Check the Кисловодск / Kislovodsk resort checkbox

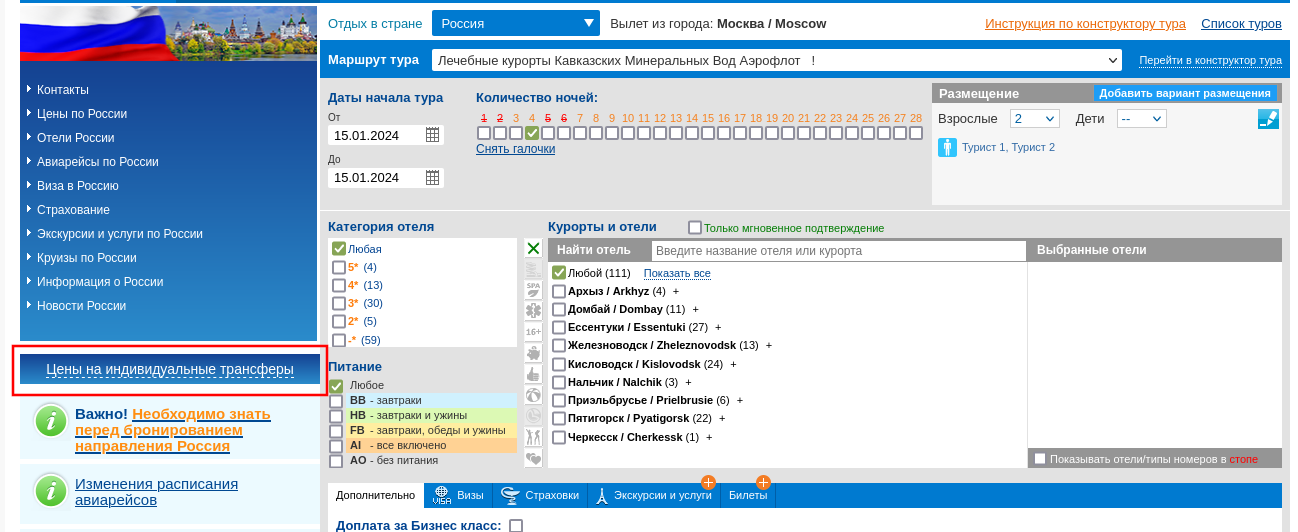pyautogui.click(x=559, y=364)
